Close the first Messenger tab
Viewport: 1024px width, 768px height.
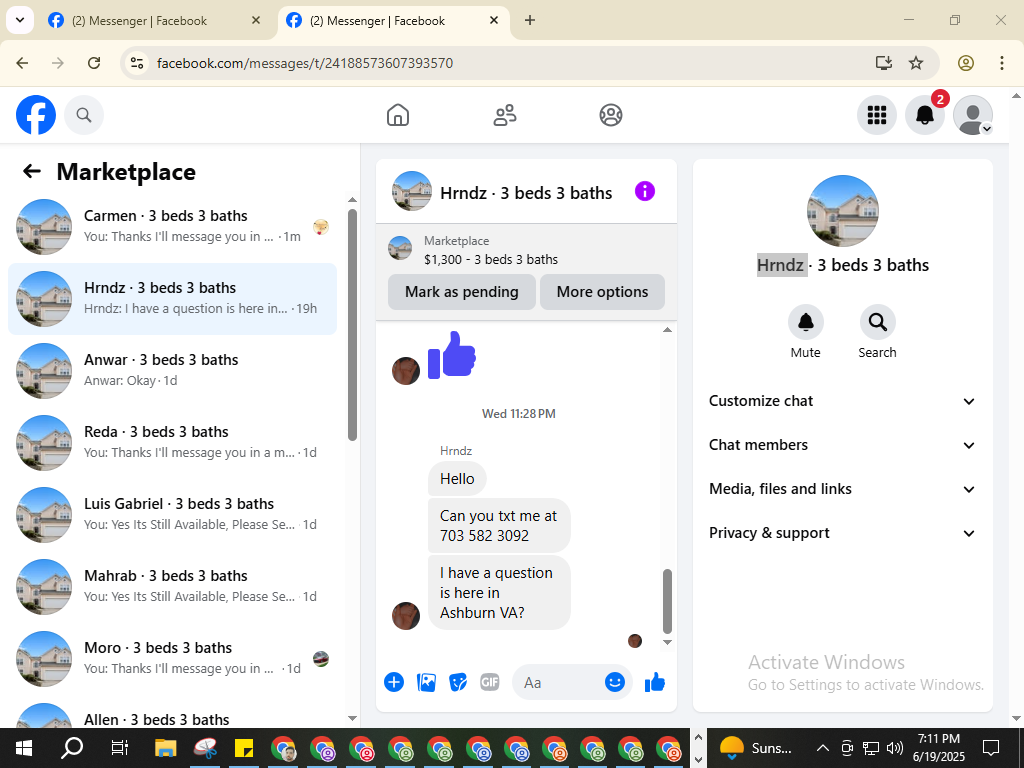(x=256, y=20)
